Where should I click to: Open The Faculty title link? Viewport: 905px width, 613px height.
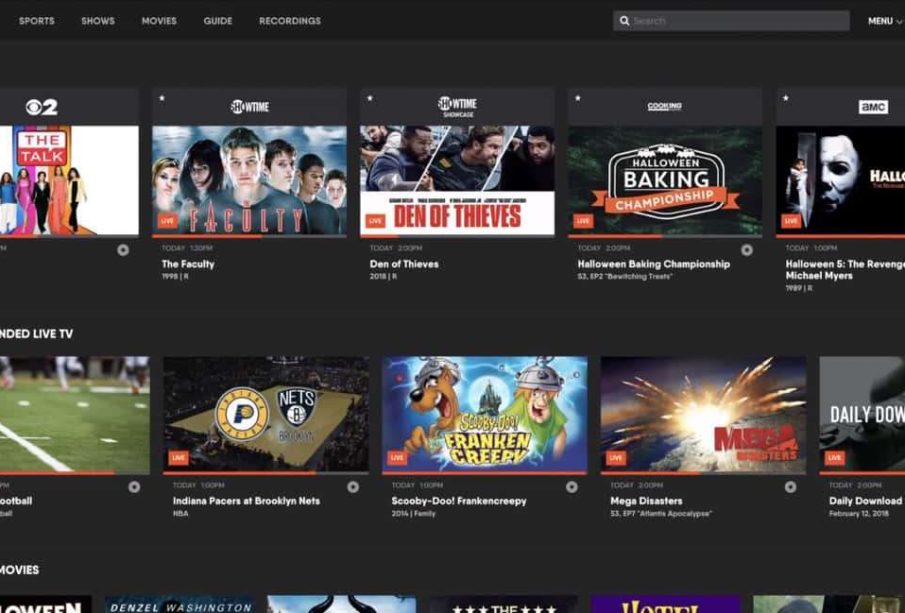188,264
